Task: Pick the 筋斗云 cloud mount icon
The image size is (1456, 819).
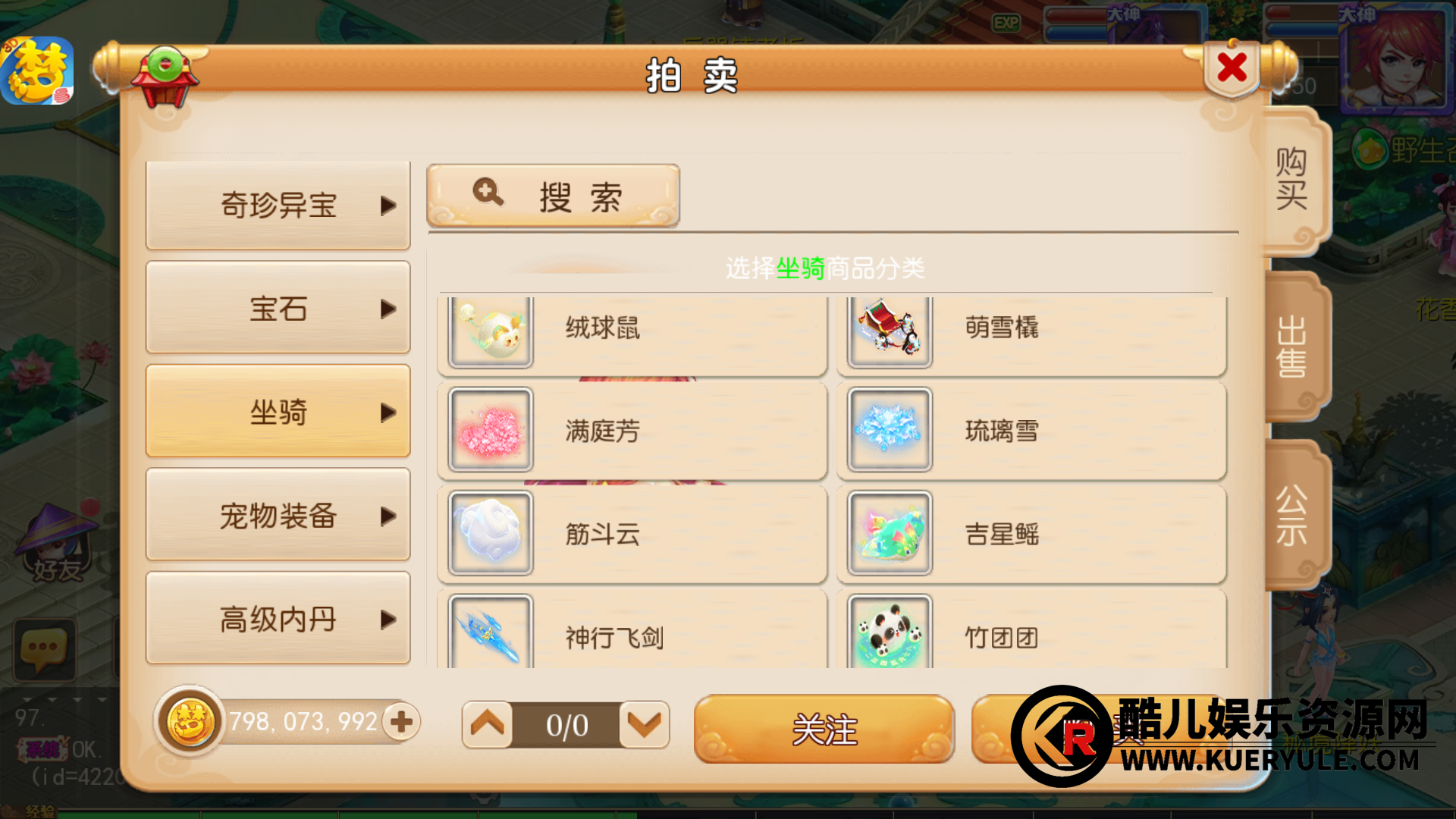Action: click(491, 533)
